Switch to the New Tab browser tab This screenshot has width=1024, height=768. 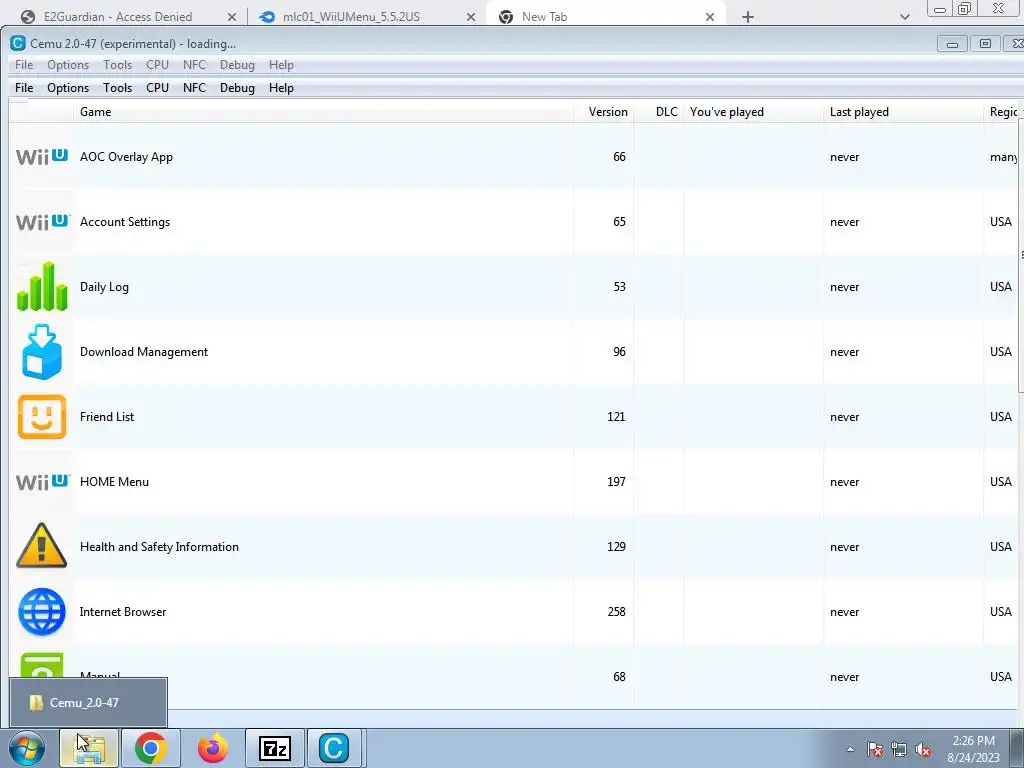click(x=604, y=17)
